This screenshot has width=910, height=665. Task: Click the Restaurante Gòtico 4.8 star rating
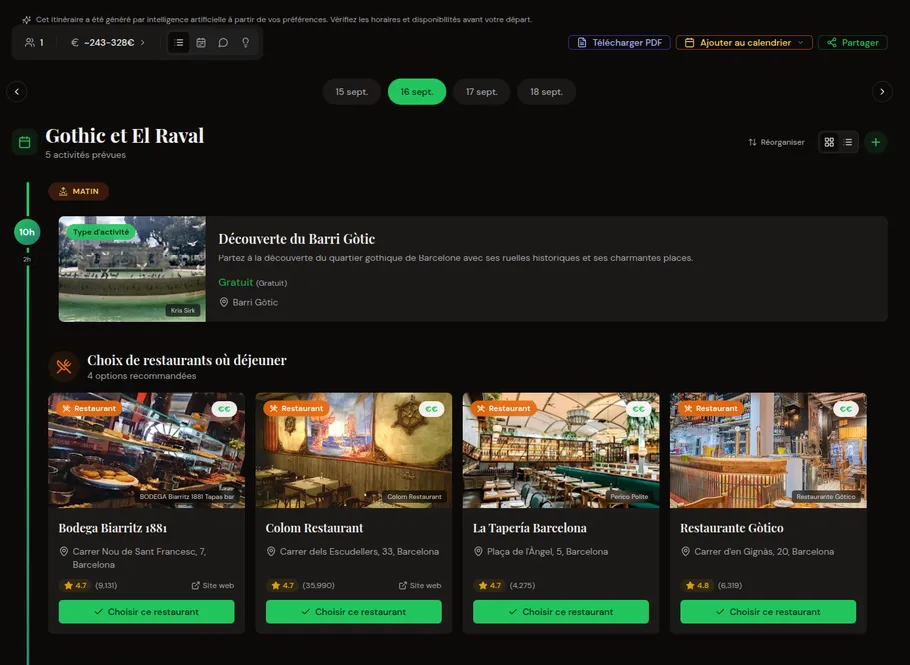click(697, 586)
